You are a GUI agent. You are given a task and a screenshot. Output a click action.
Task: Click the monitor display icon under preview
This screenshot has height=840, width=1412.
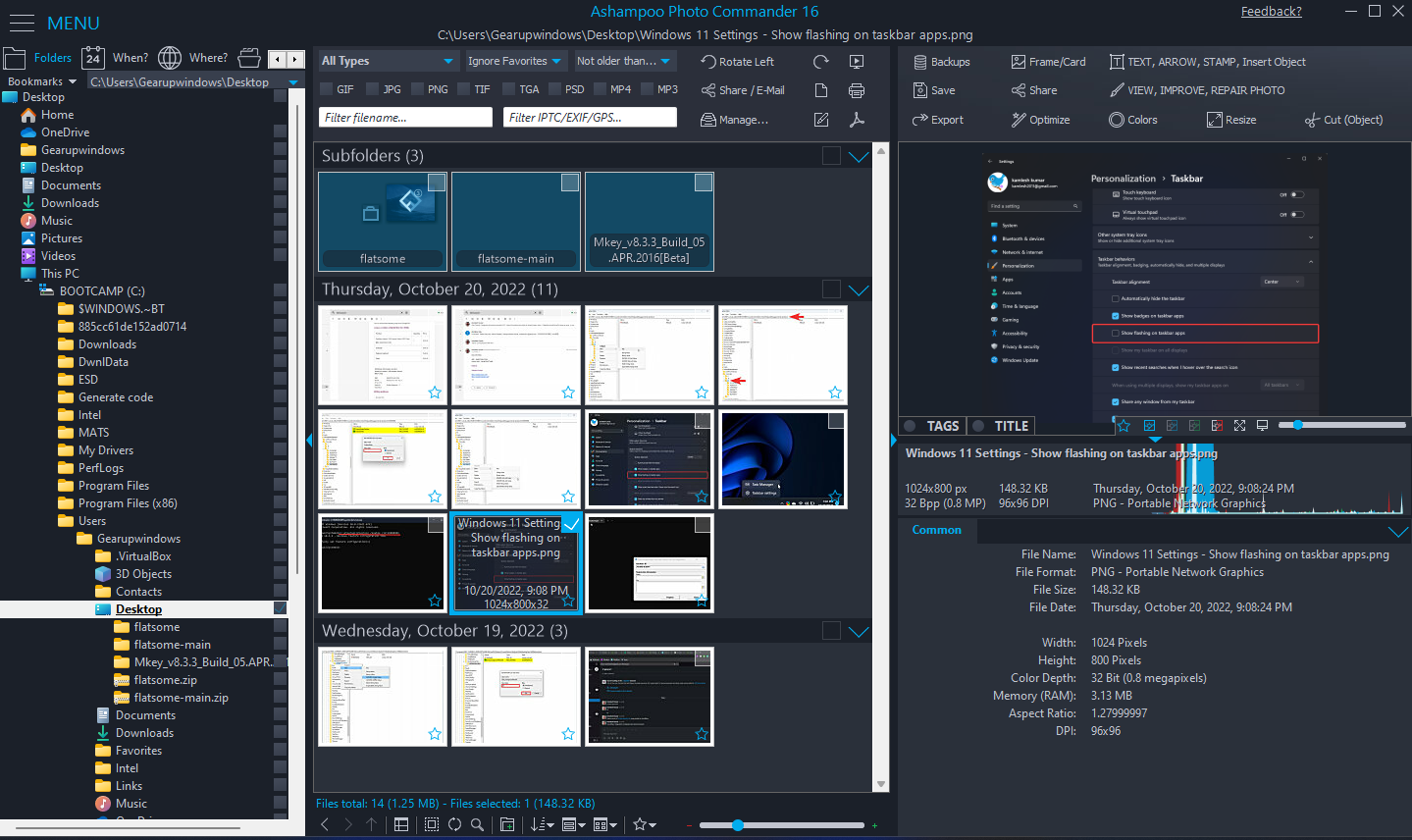pos(1262,425)
